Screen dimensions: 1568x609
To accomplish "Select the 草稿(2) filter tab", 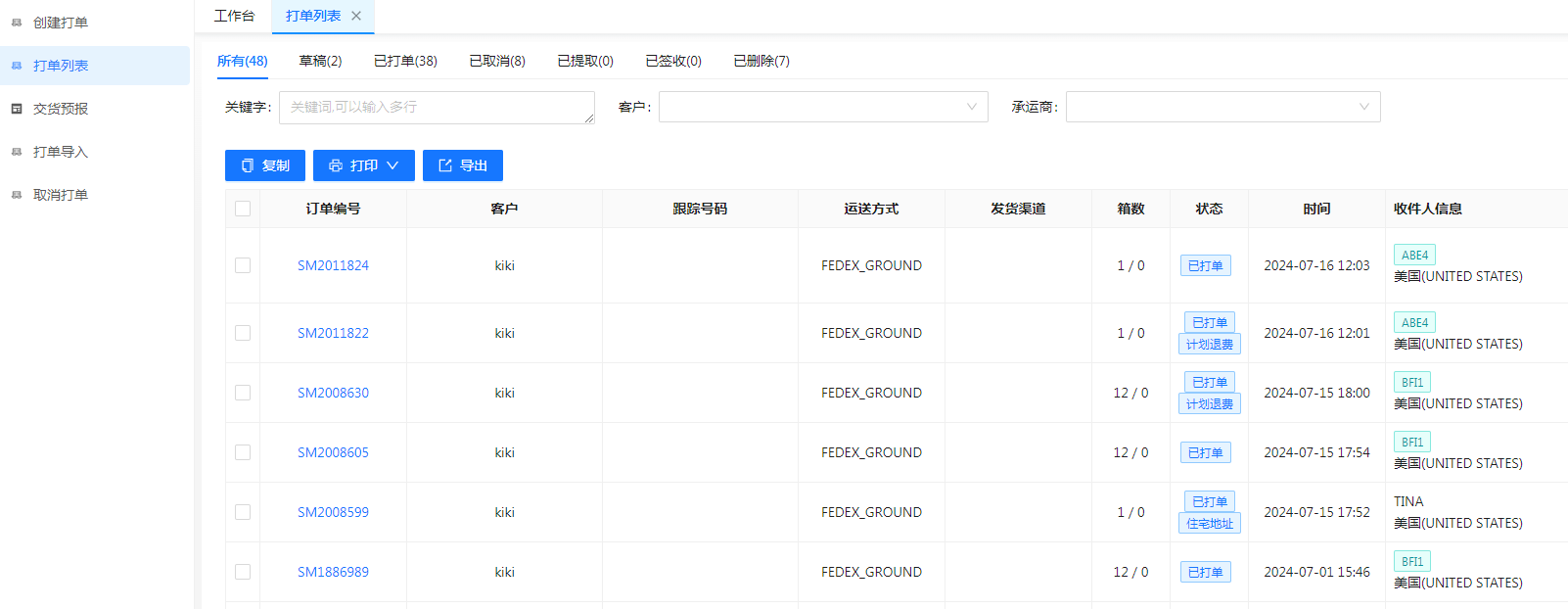I will tap(320, 61).
